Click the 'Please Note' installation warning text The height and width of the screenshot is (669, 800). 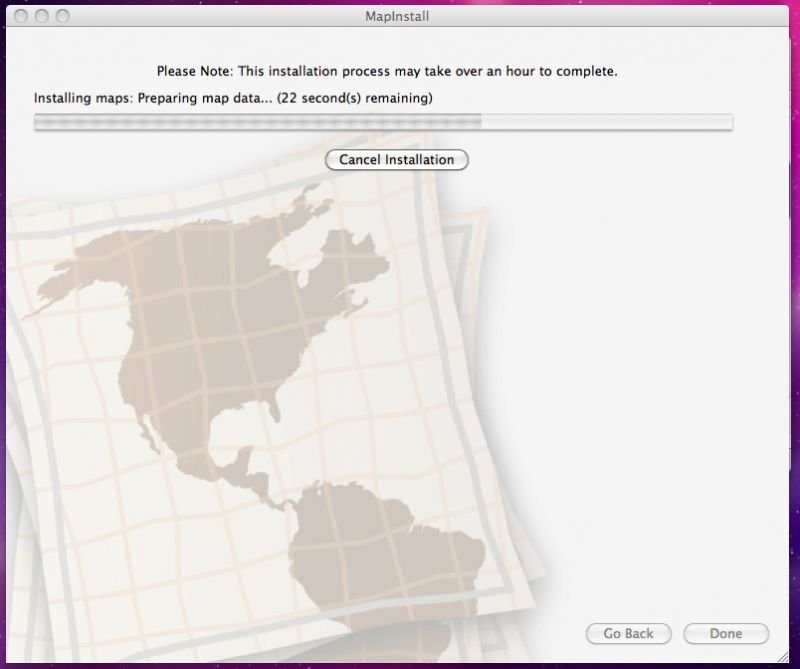(387, 72)
